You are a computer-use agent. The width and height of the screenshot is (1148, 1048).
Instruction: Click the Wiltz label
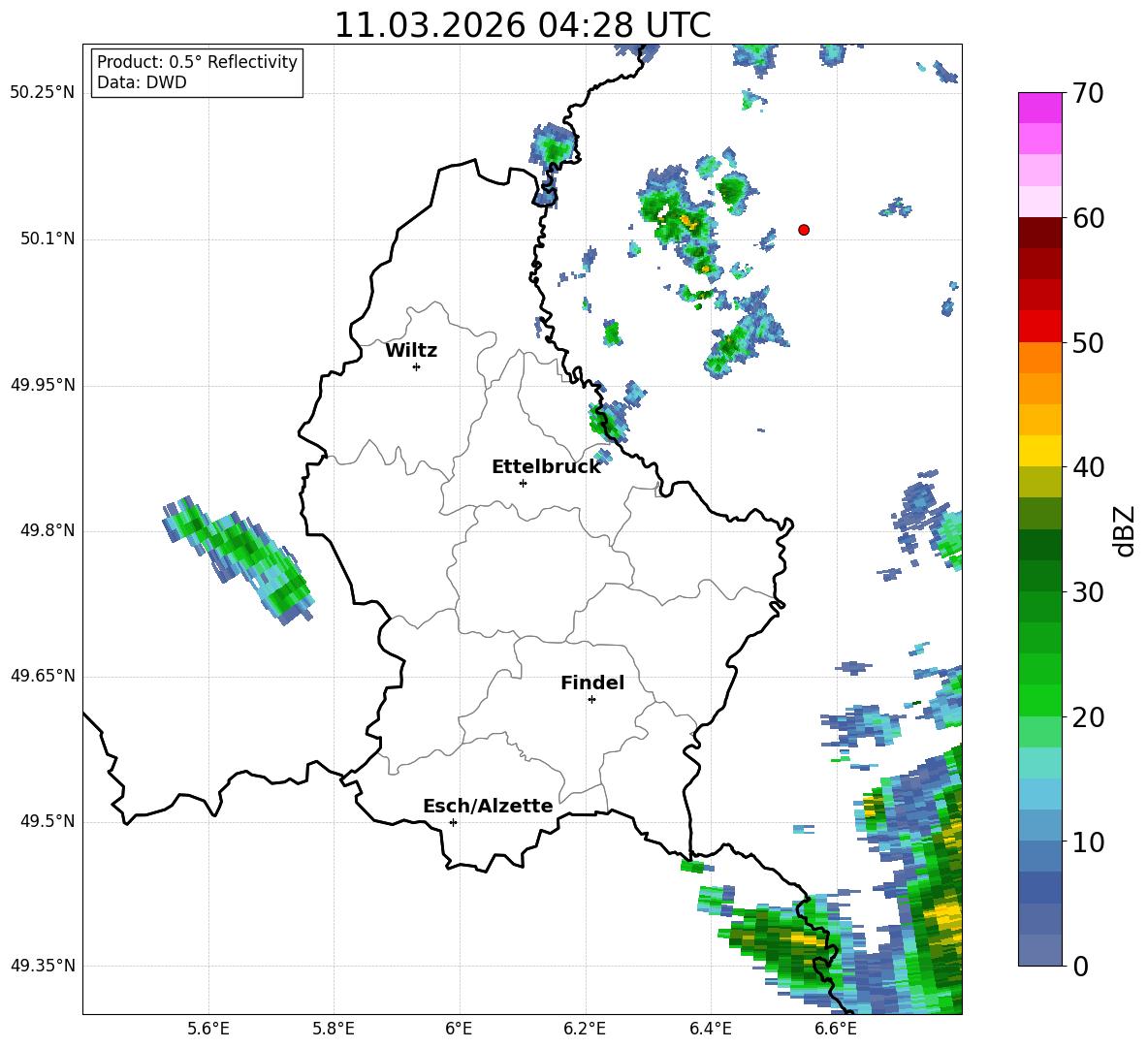coord(411,351)
